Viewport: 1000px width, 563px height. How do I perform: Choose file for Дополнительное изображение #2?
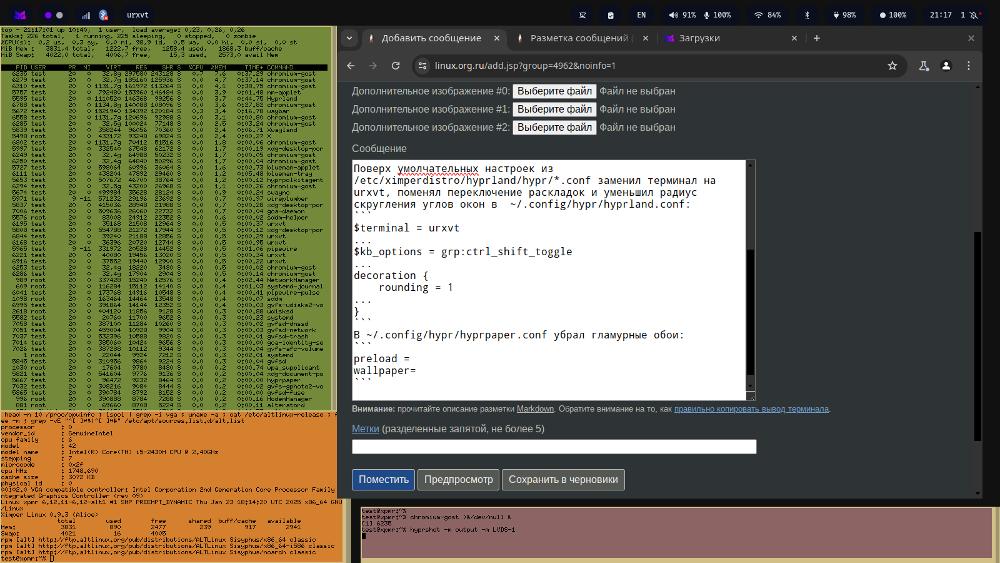[x=554, y=127]
